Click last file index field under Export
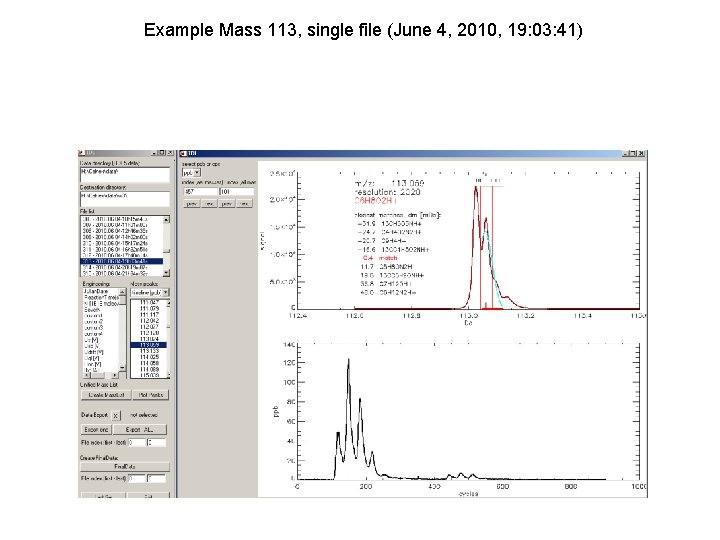720x540 pixels. tap(156, 443)
